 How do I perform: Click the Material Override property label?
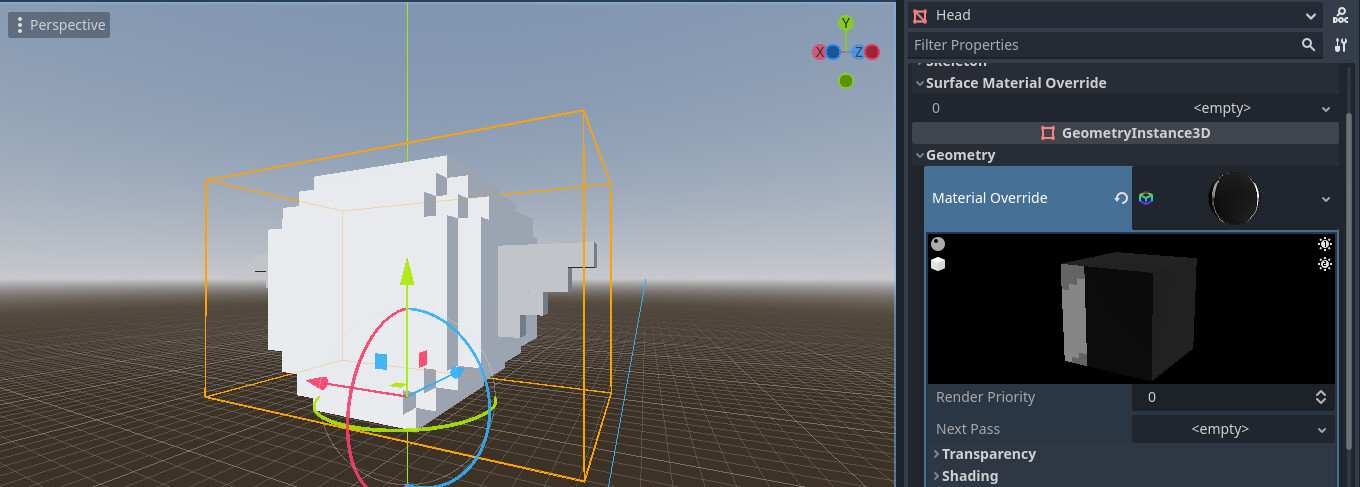990,198
